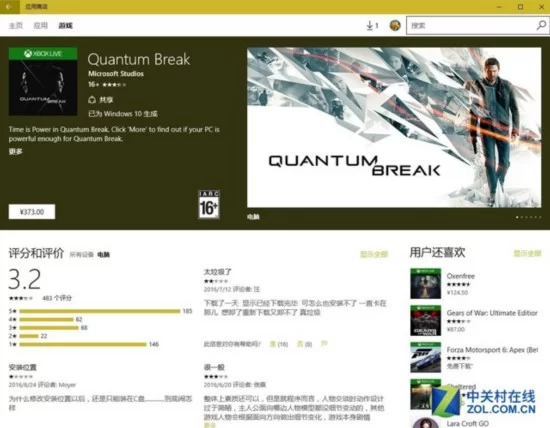The image size is (550, 428).
Task: Click the search magnifier icon
Action: click(x=541, y=25)
